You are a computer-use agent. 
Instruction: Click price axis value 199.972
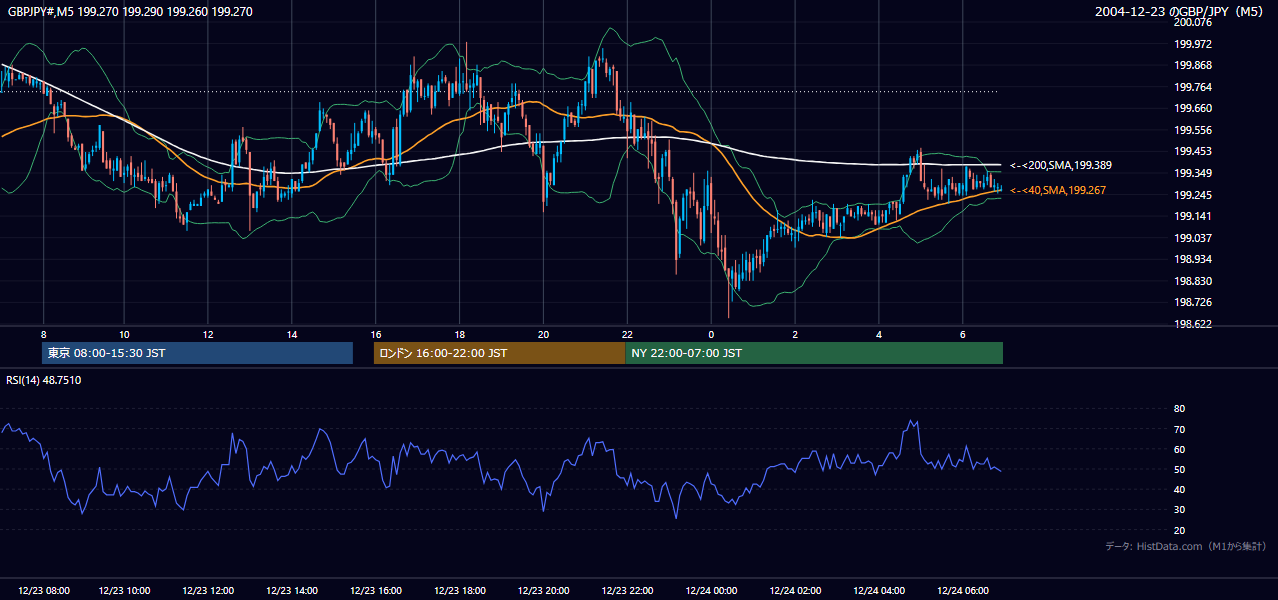click(1193, 44)
